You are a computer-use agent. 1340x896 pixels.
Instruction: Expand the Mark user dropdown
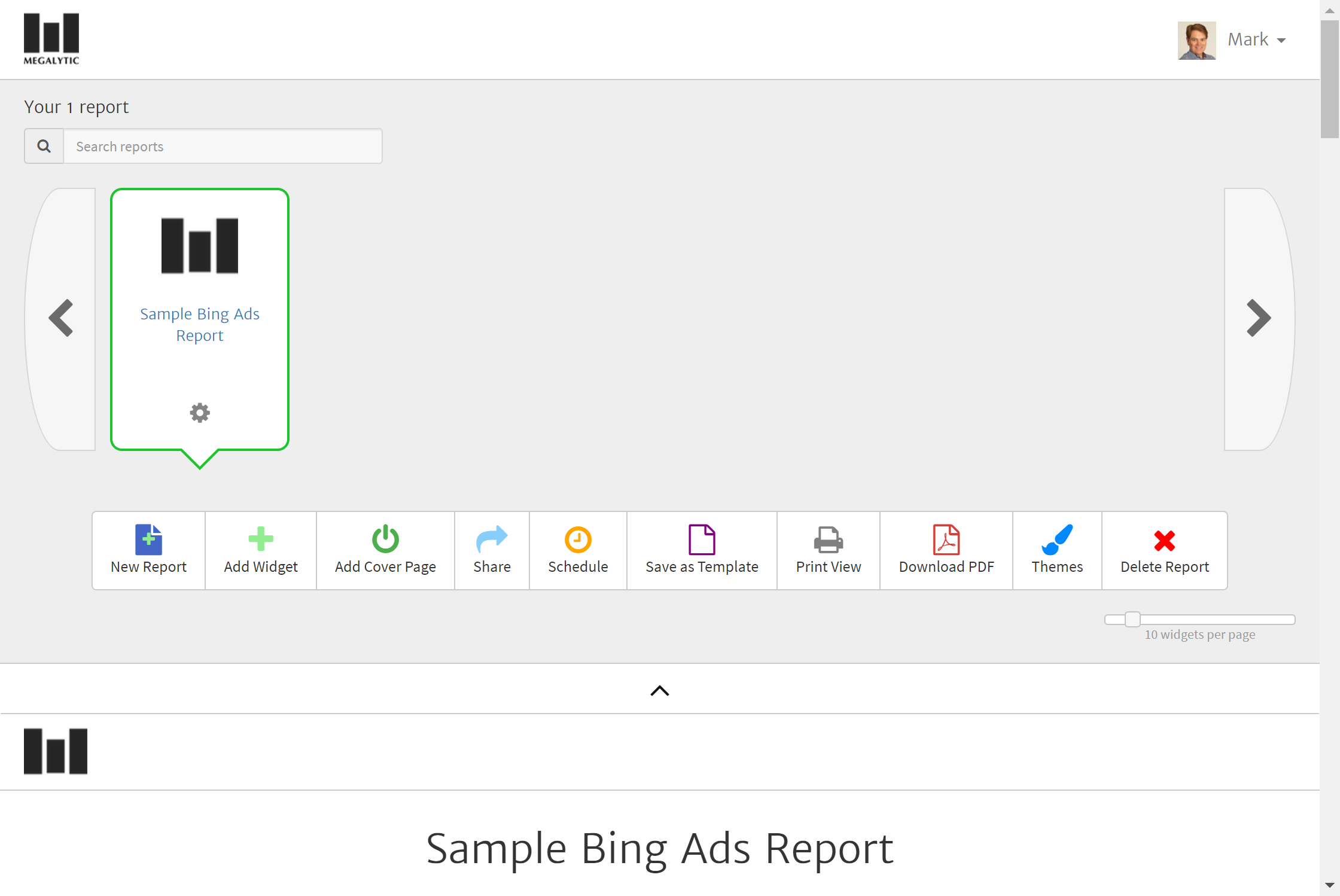click(1256, 40)
